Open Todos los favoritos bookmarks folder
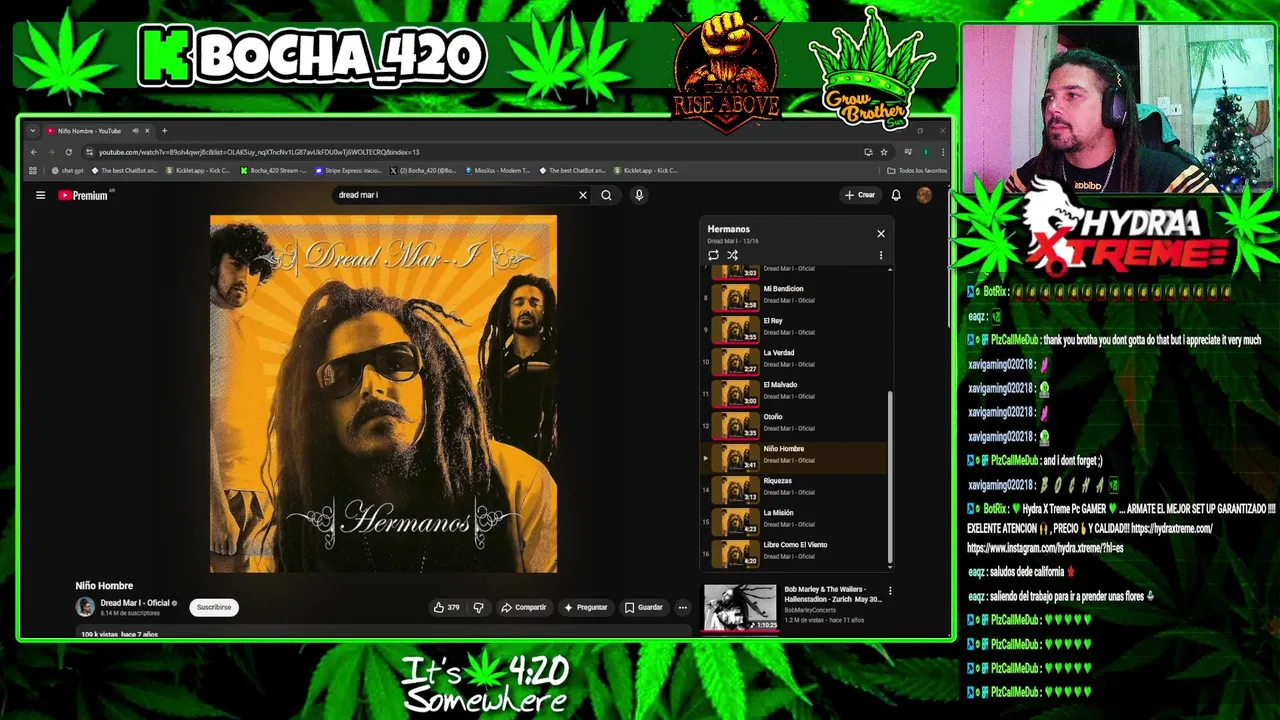Screen dimensions: 1280x720 pyautogui.click(x=917, y=170)
